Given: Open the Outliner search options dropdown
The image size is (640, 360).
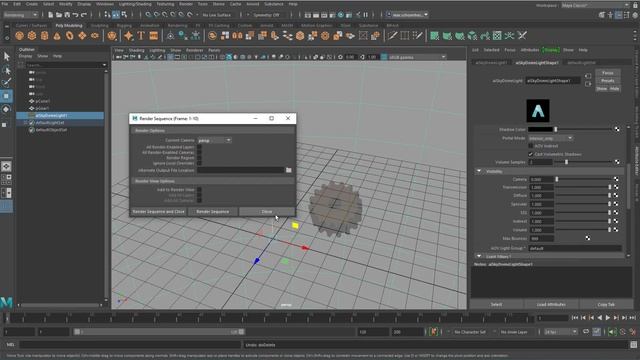Looking at the screenshot, I should 104,65.
